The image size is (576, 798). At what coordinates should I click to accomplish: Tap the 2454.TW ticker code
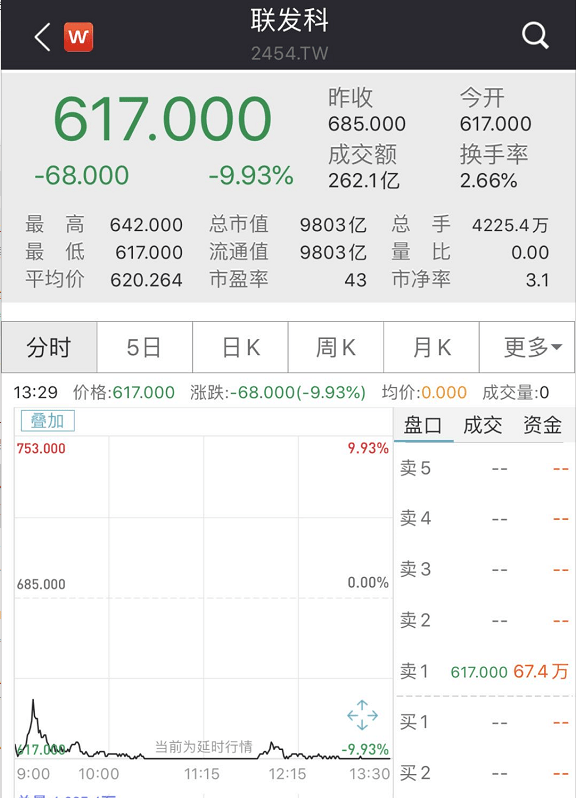(289, 53)
